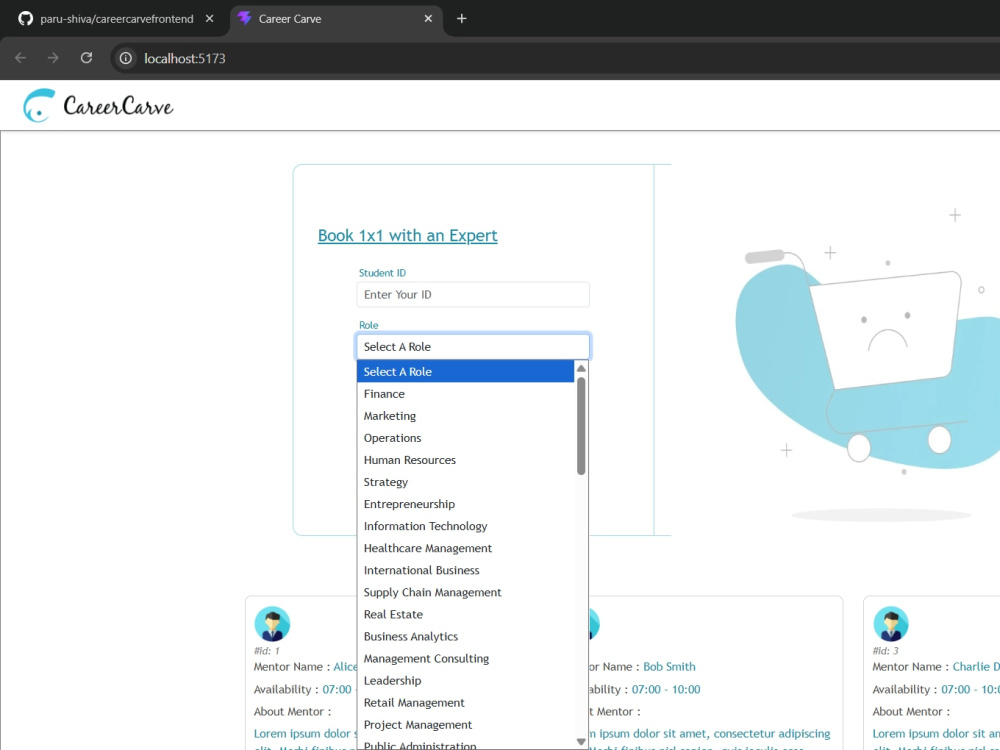Viewport: 1000px width, 750px height.
Task: Switch to the Career Carve tab
Action: tap(336, 18)
